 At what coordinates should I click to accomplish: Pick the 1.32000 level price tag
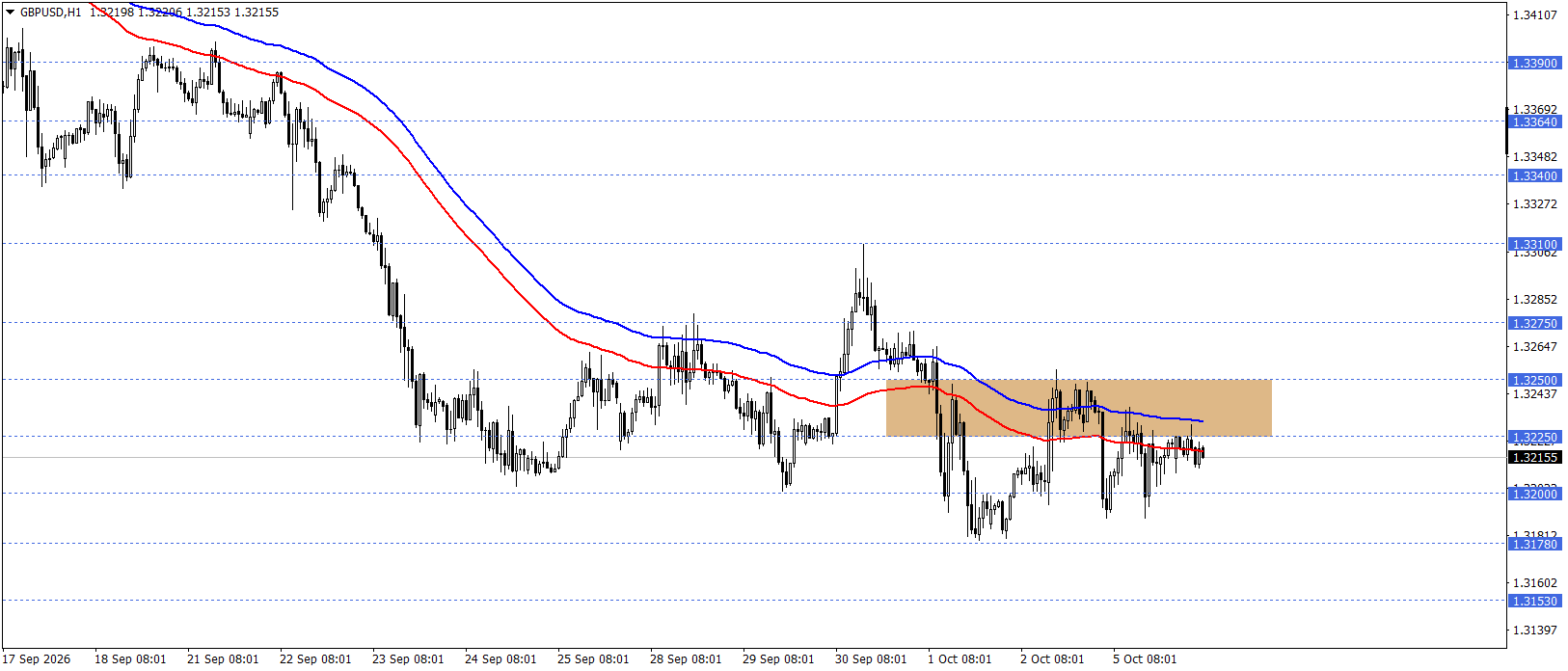click(1534, 495)
